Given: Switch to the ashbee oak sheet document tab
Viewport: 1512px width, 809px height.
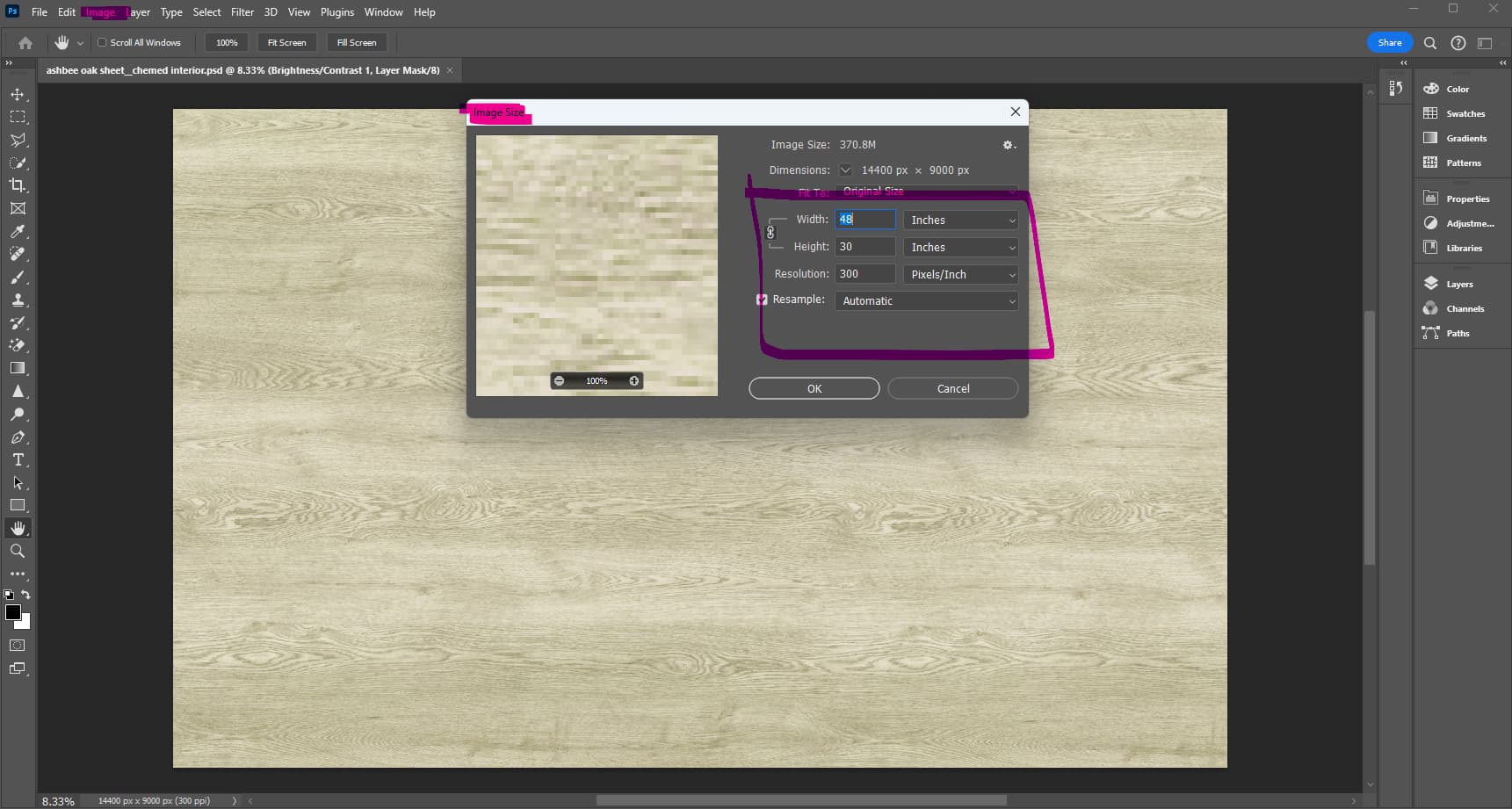Looking at the screenshot, I should pos(242,70).
